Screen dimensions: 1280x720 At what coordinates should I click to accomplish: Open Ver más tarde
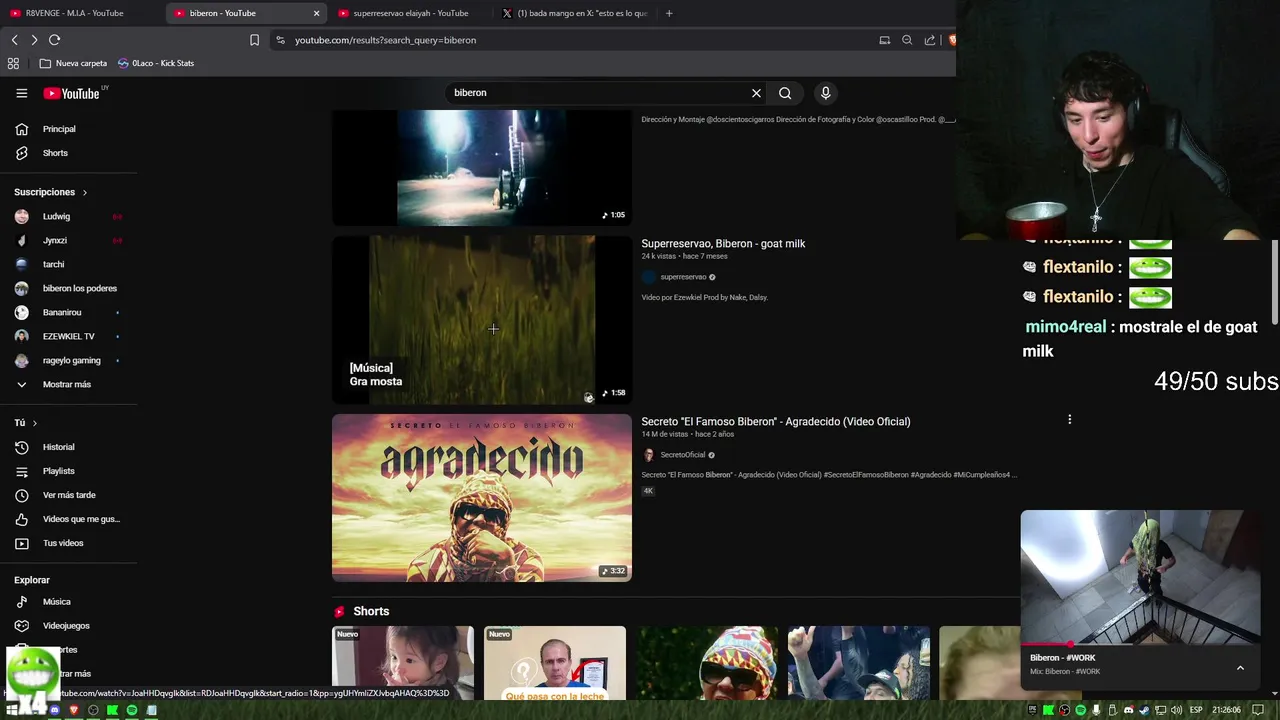pyautogui.click(x=68, y=495)
